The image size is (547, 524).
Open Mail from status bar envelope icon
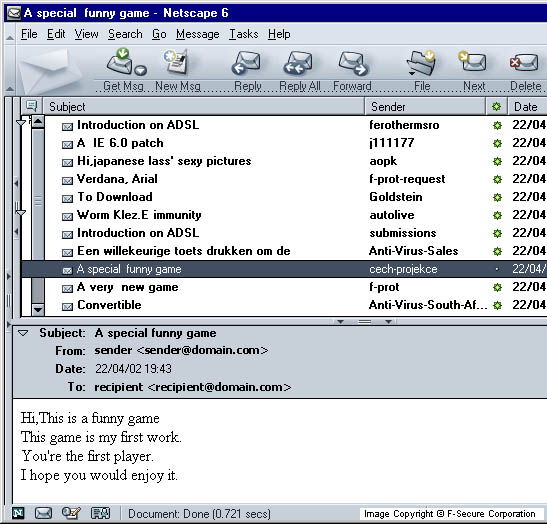tap(43, 513)
